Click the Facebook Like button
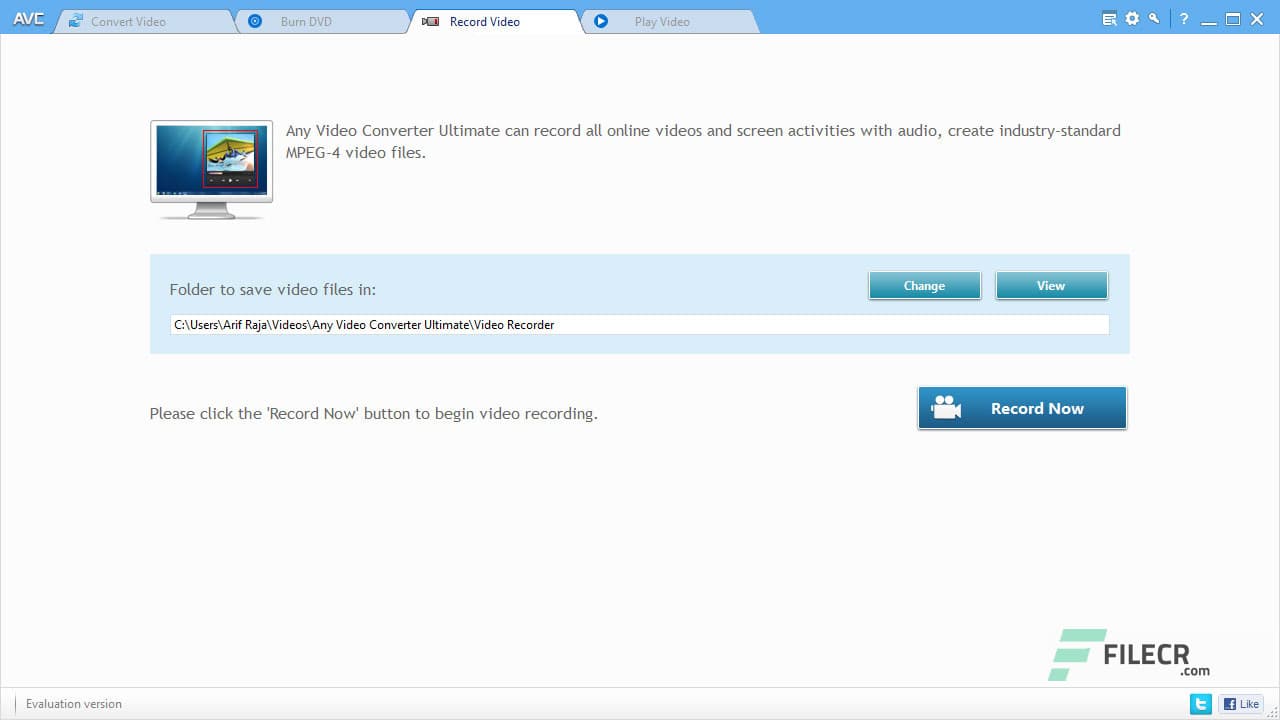This screenshot has width=1280, height=720. pos(1240,703)
